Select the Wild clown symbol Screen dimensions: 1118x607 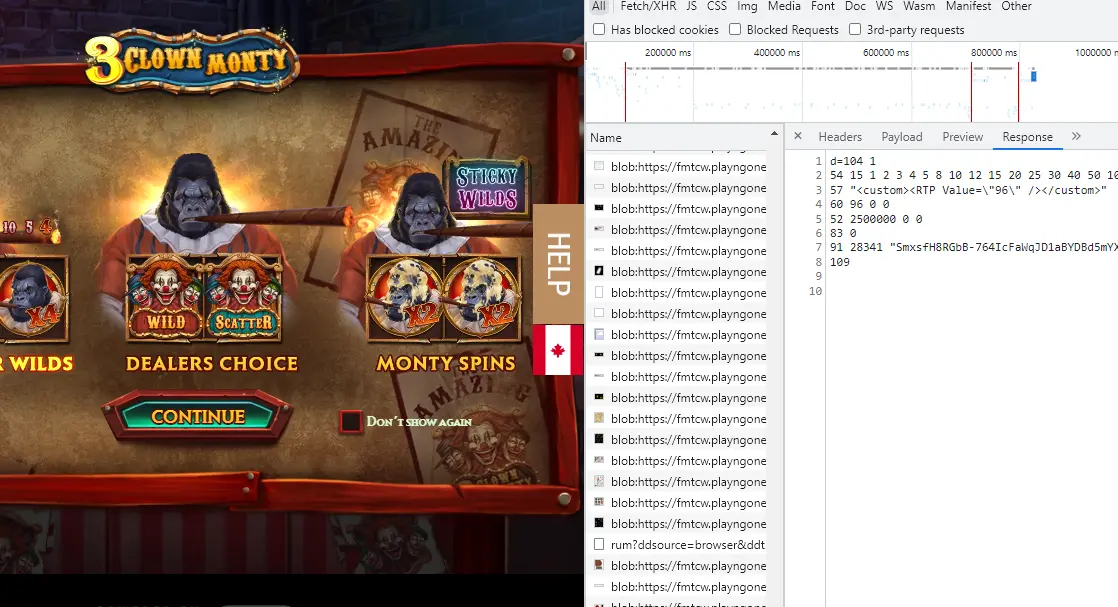click(165, 297)
